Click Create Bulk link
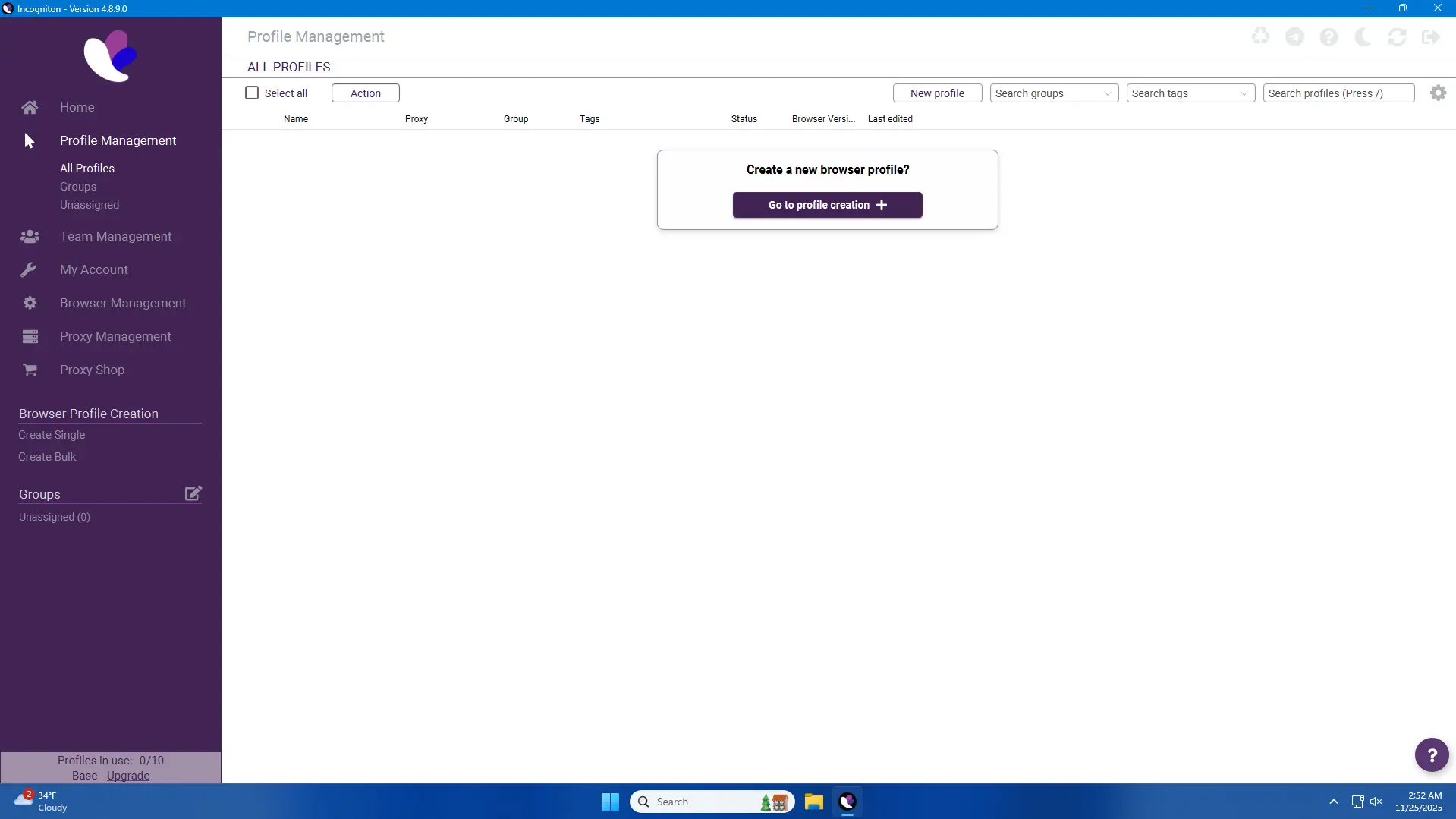The height and width of the screenshot is (819, 1456). pyautogui.click(x=47, y=457)
